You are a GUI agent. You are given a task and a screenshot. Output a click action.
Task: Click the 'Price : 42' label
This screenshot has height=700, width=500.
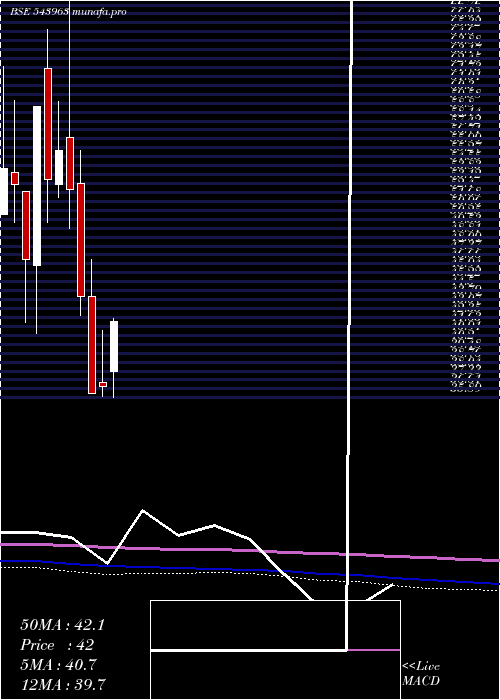click(57, 645)
